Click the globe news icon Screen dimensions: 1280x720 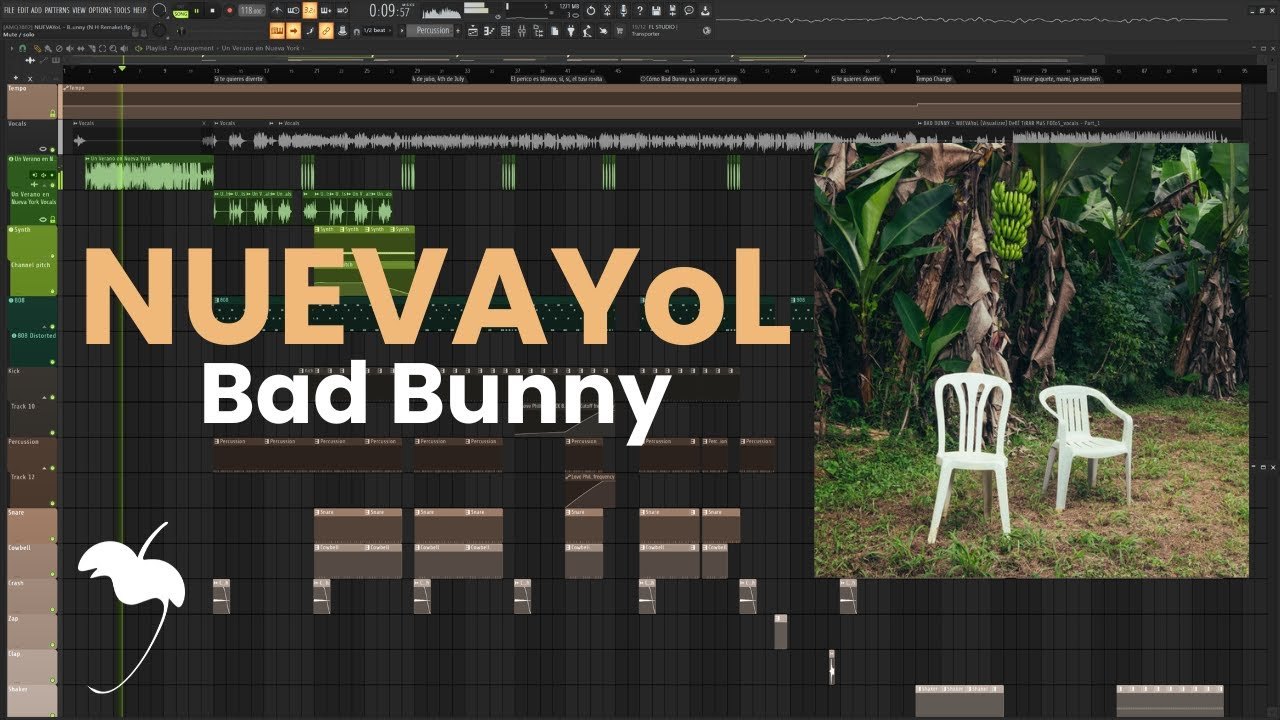pyautogui.click(x=706, y=30)
